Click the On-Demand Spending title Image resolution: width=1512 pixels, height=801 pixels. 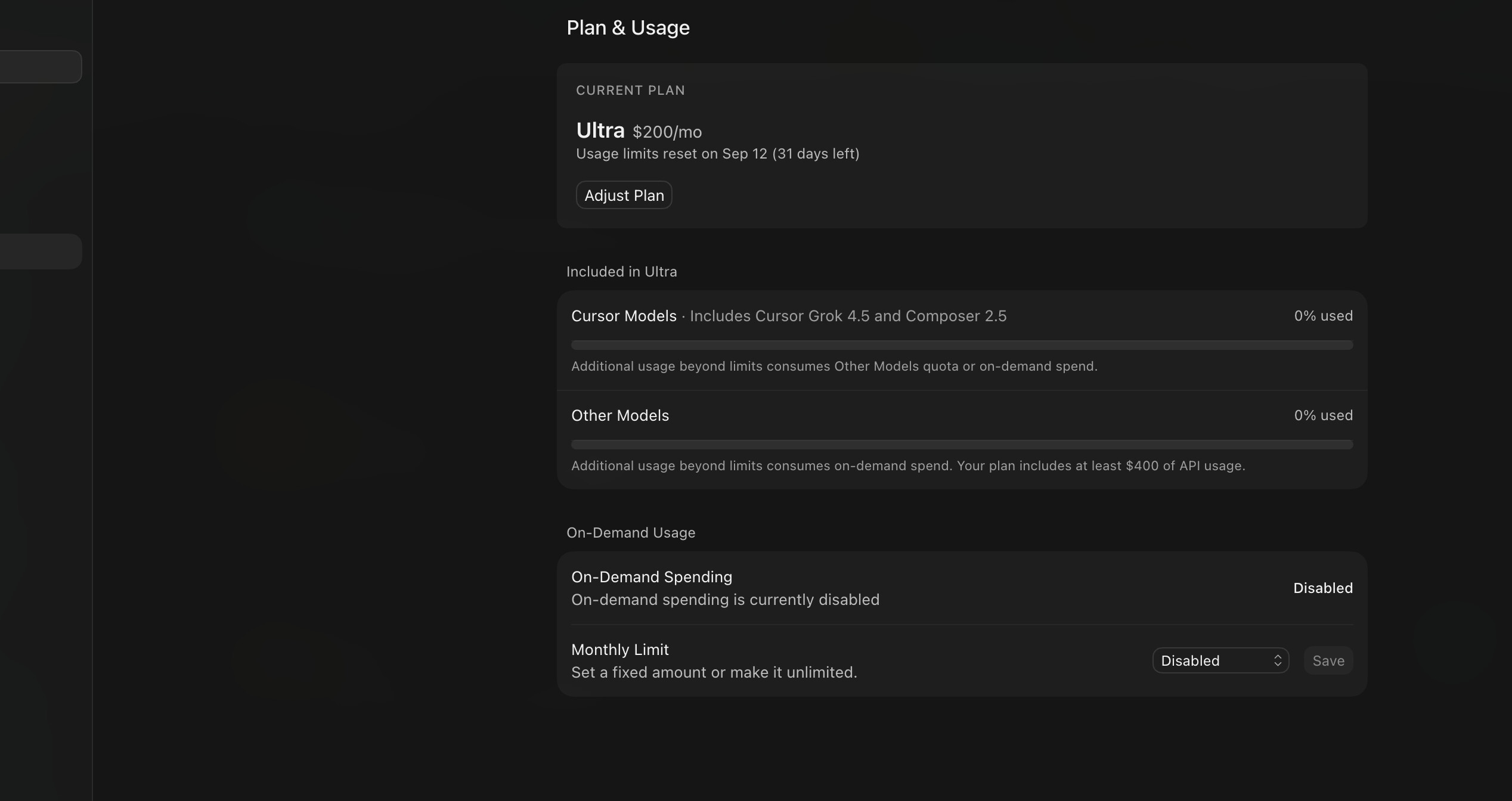pyautogui.click(x=652, y=577)
